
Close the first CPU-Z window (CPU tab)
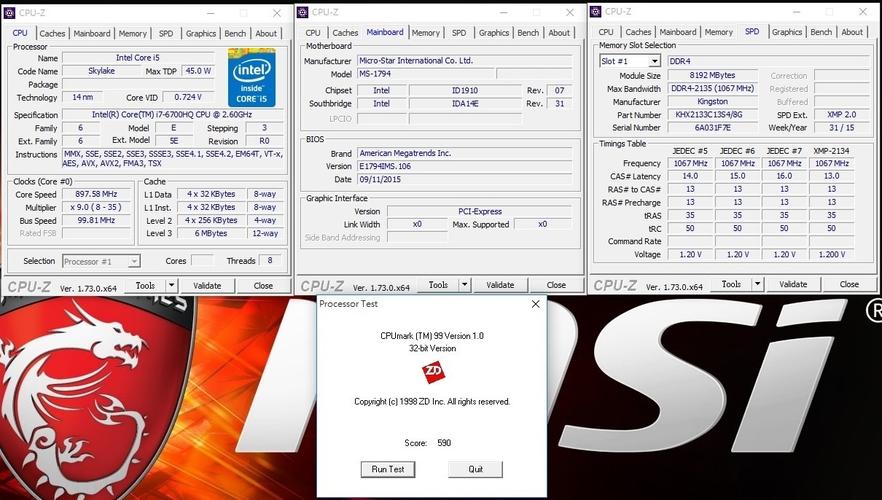(x=277, y=13)
